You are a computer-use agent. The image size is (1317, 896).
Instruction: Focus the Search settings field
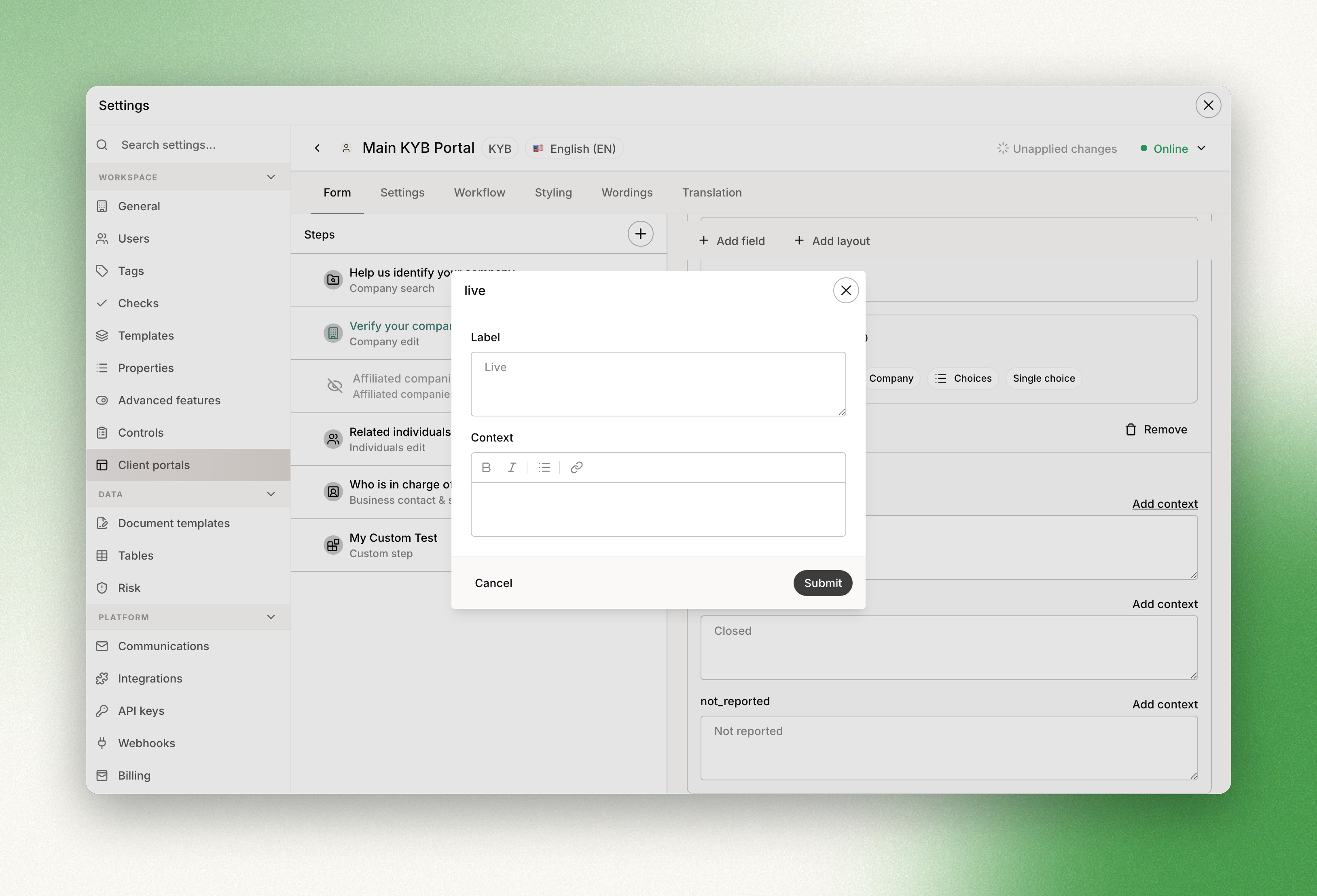click(x=188, y=145)
